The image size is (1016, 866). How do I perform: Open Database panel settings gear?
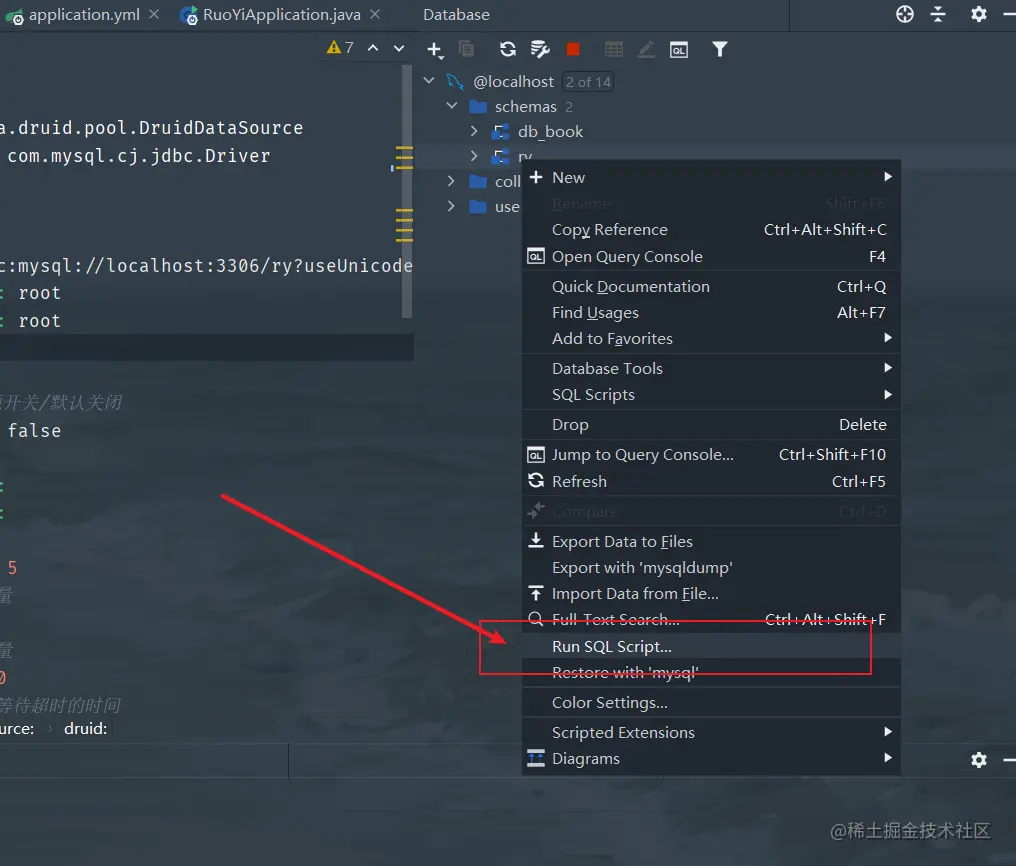[x=978, y=14]
